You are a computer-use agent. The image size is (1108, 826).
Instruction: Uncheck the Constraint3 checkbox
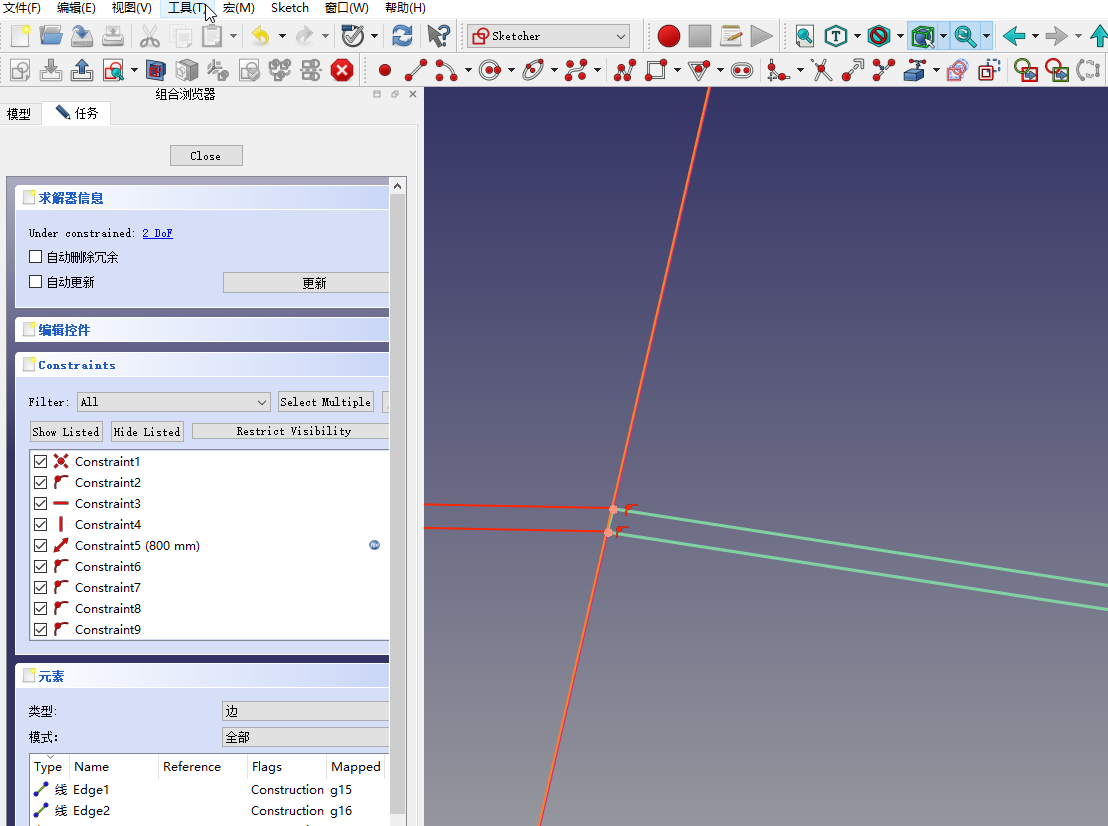pos(40,504)
